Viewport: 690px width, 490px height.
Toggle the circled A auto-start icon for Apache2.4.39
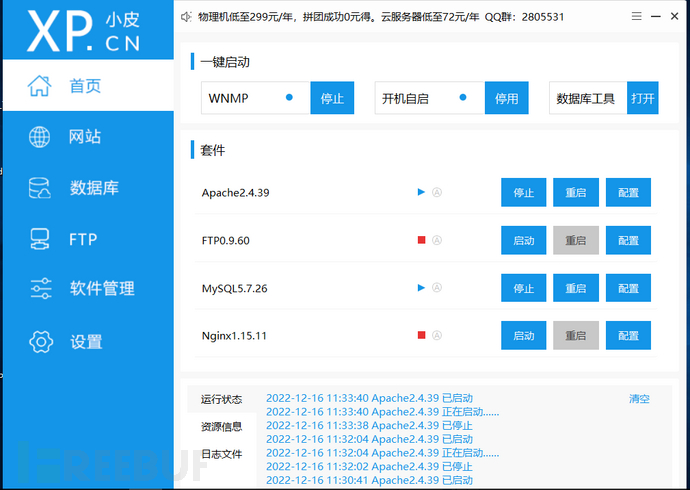(437, 192)
